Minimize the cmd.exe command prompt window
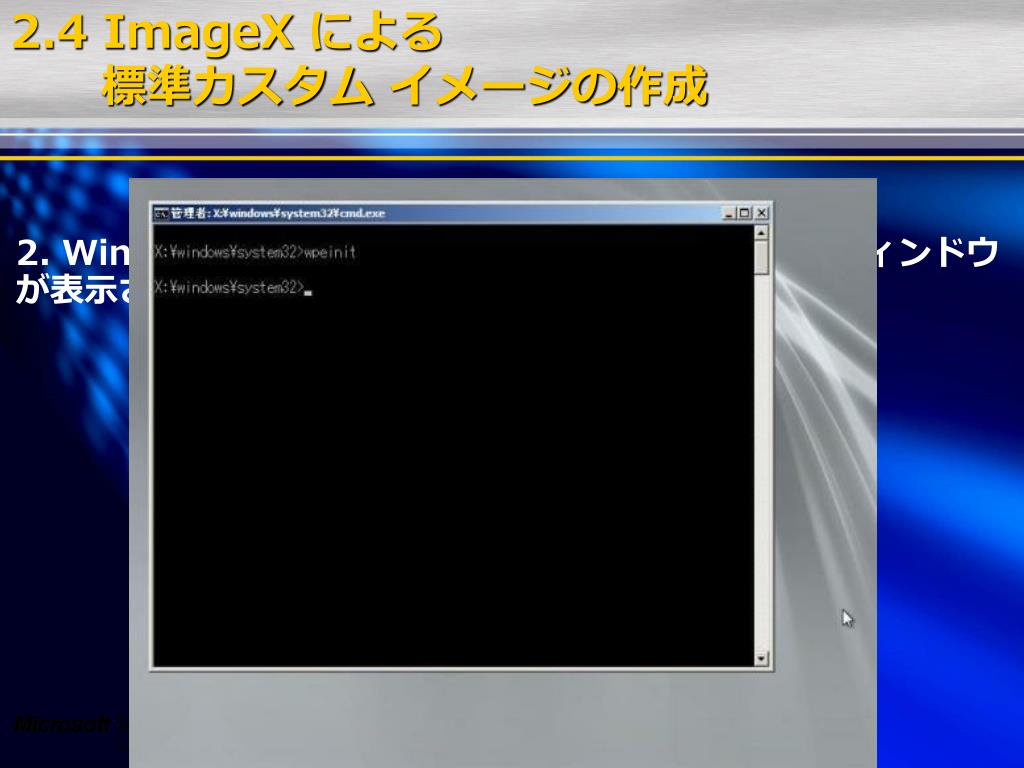The height and width of the screenshot is (768, 1024). (x=729, y=214)
